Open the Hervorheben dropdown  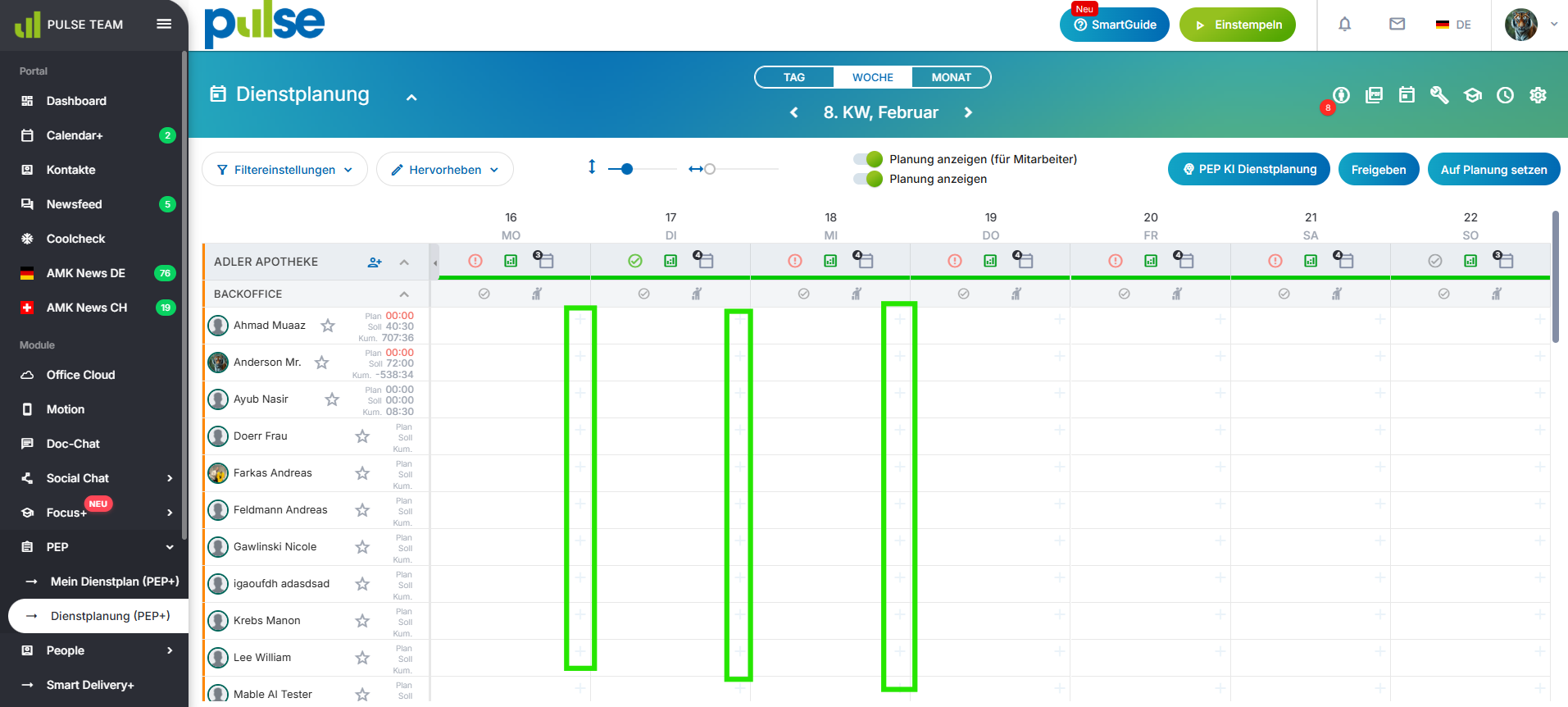pyautogui.click(x=445, y=169)
